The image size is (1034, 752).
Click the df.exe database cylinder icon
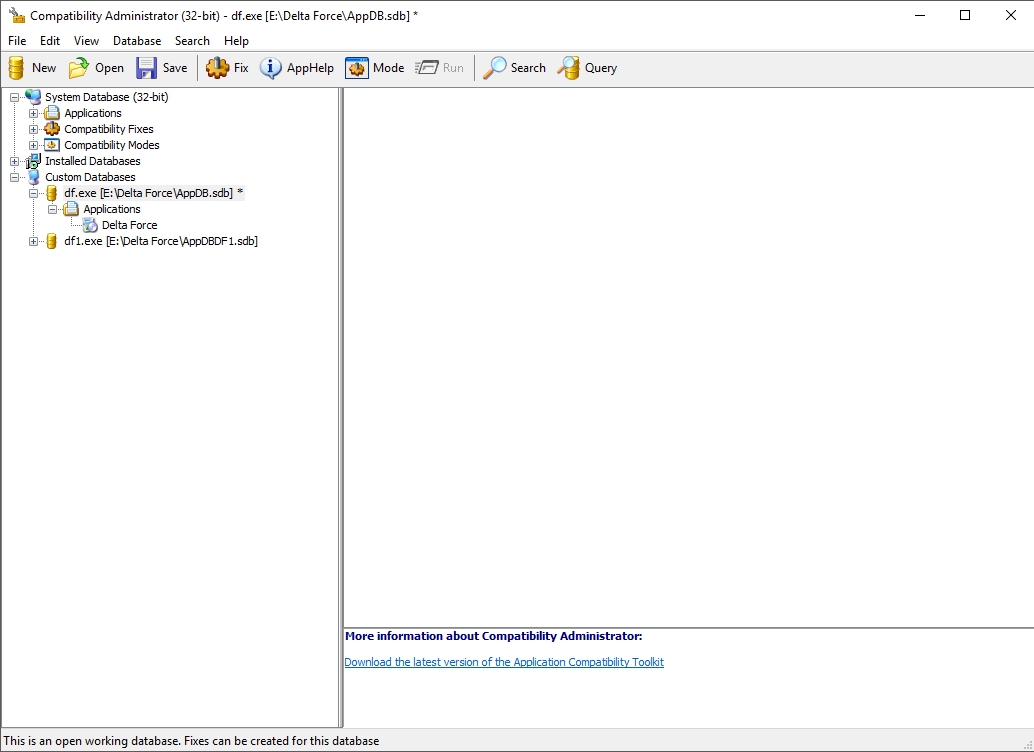[x=51, y=193]
